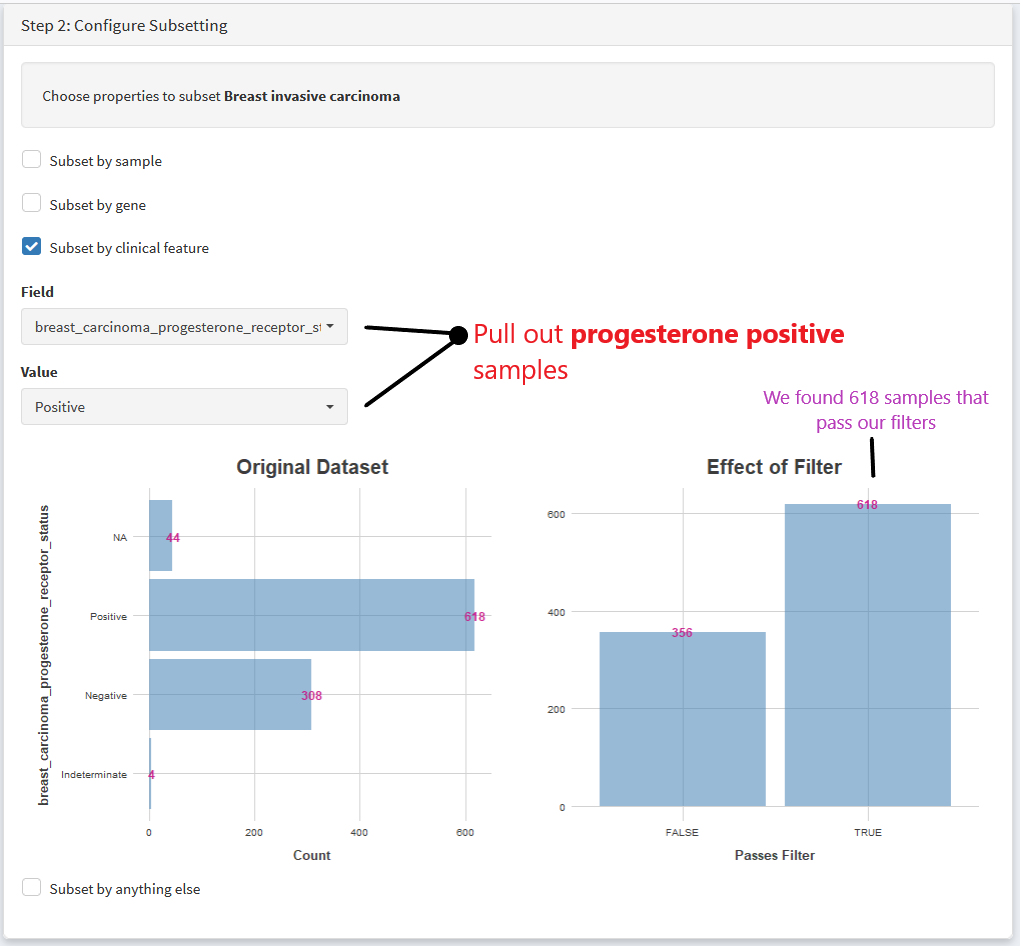This screenshot has height=946, width=1020.
Task: Click the Subset by gene label text
Action: pyautogui.click(x=98, y=205)
